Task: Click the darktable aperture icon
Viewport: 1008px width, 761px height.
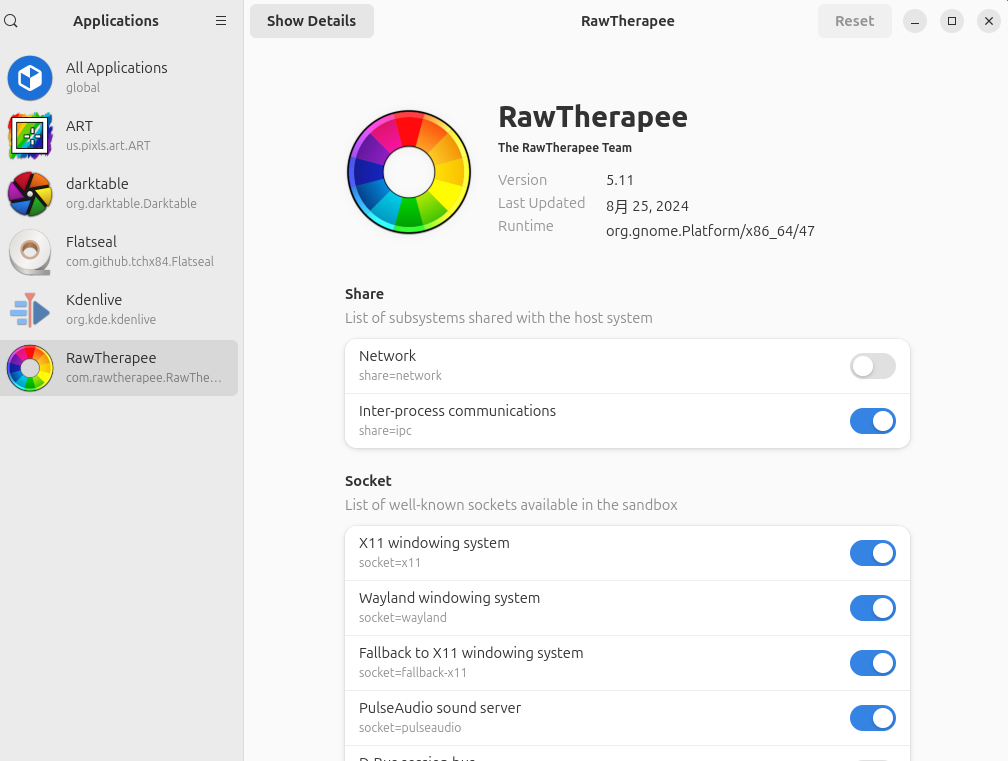Action: pyautogui.click(x=30, y=193)
